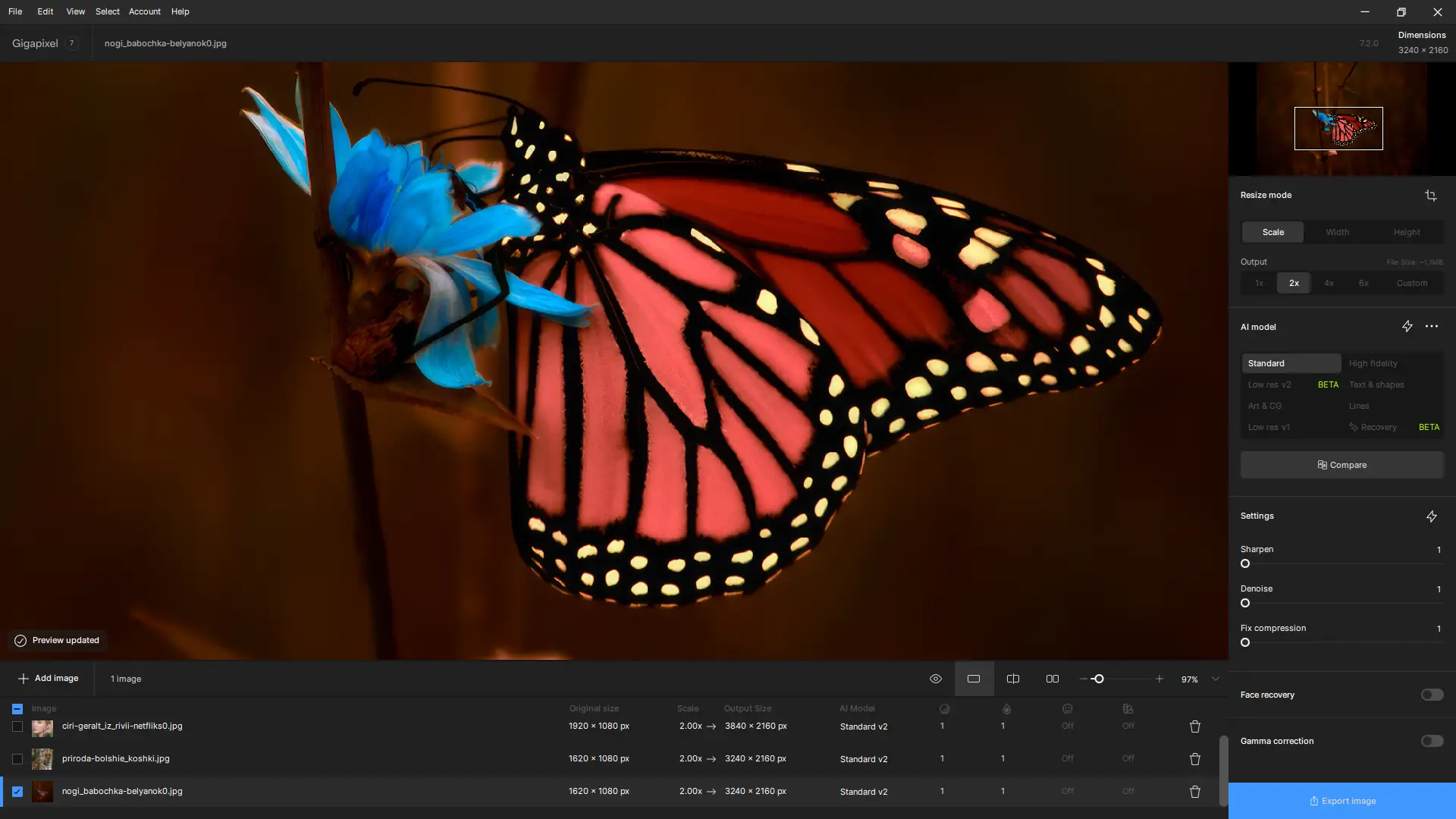
Task: Switch resize mode to Width tab
Action: 1337,232
